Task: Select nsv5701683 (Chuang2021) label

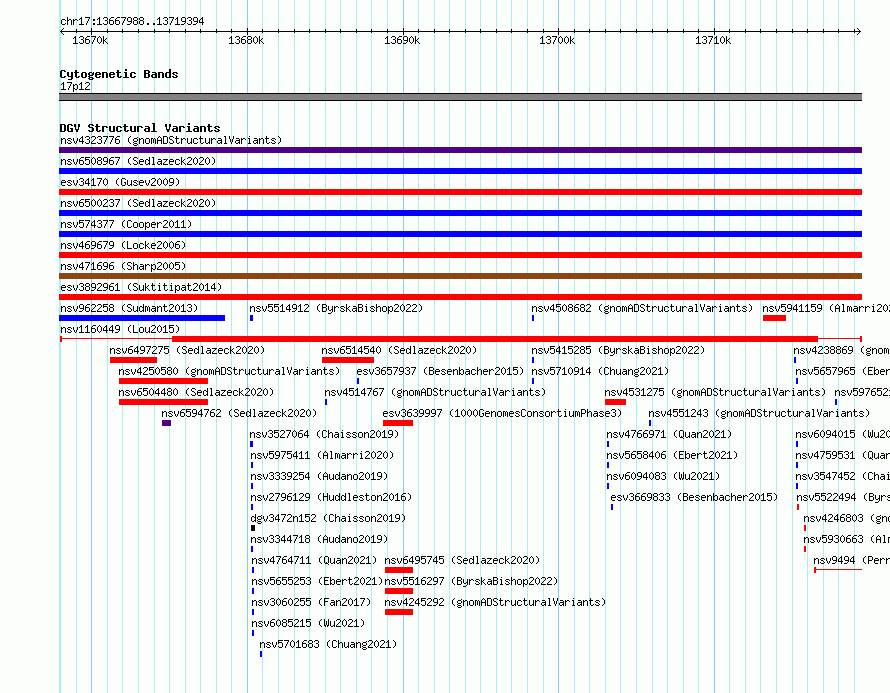Action: coord(328,644)
